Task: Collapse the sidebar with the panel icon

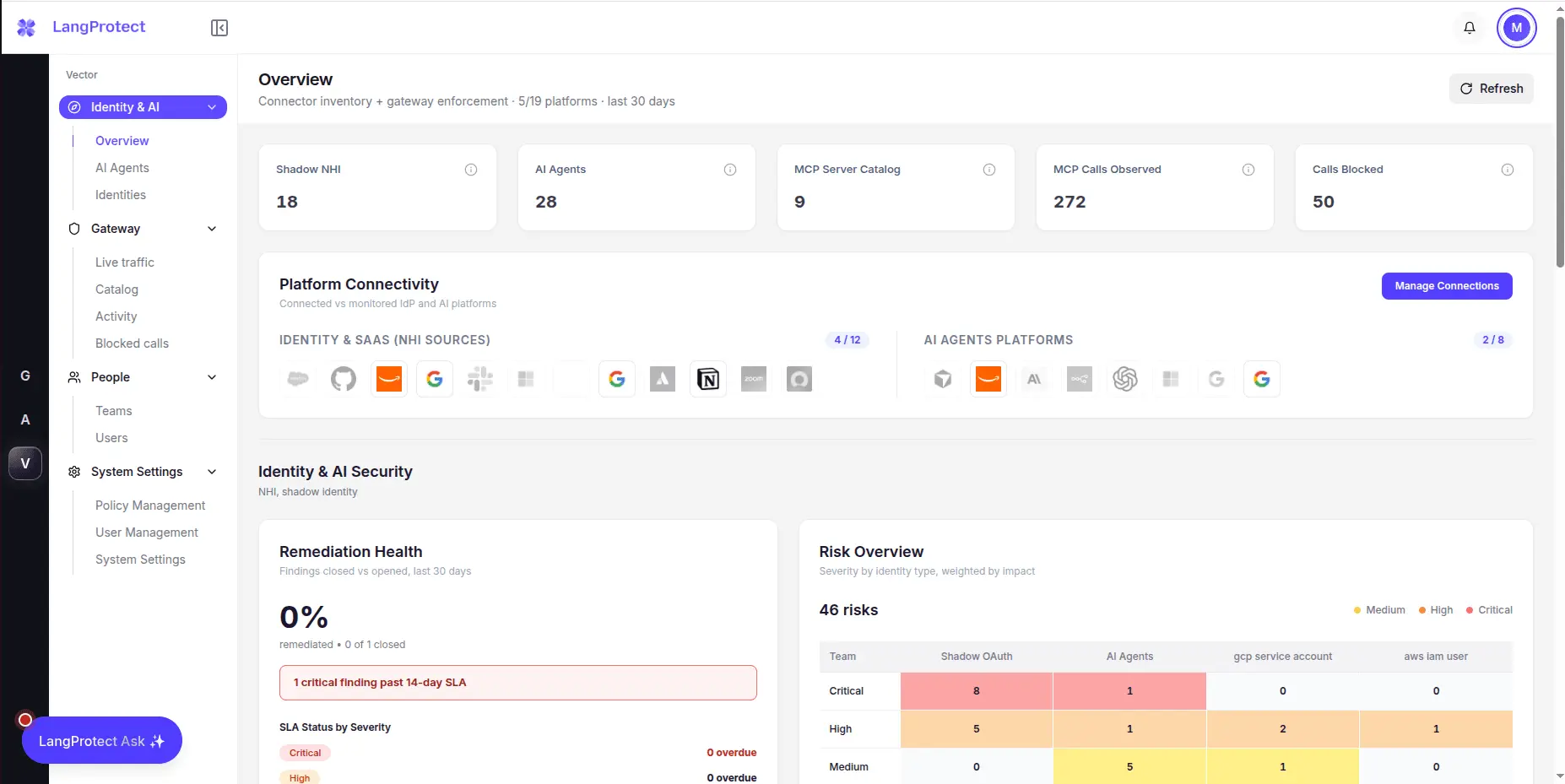Action: point(219,28)
